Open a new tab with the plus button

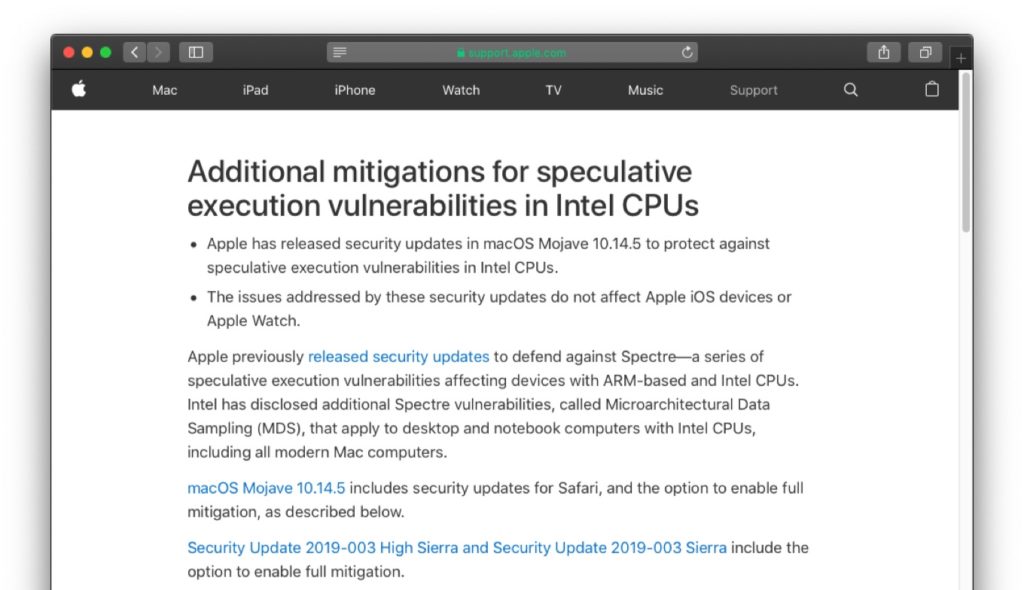pyautogui.click(x=960, y=58)
